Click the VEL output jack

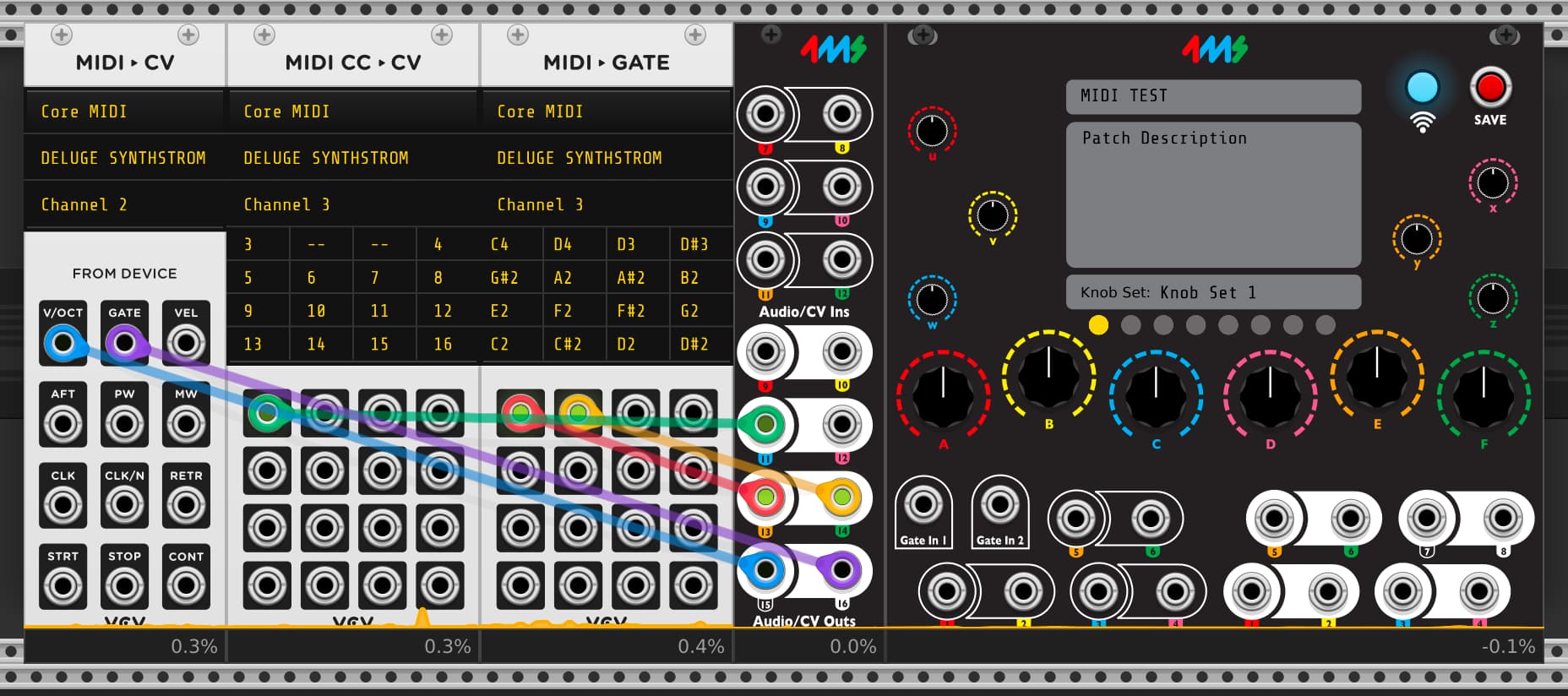point(186,344)
